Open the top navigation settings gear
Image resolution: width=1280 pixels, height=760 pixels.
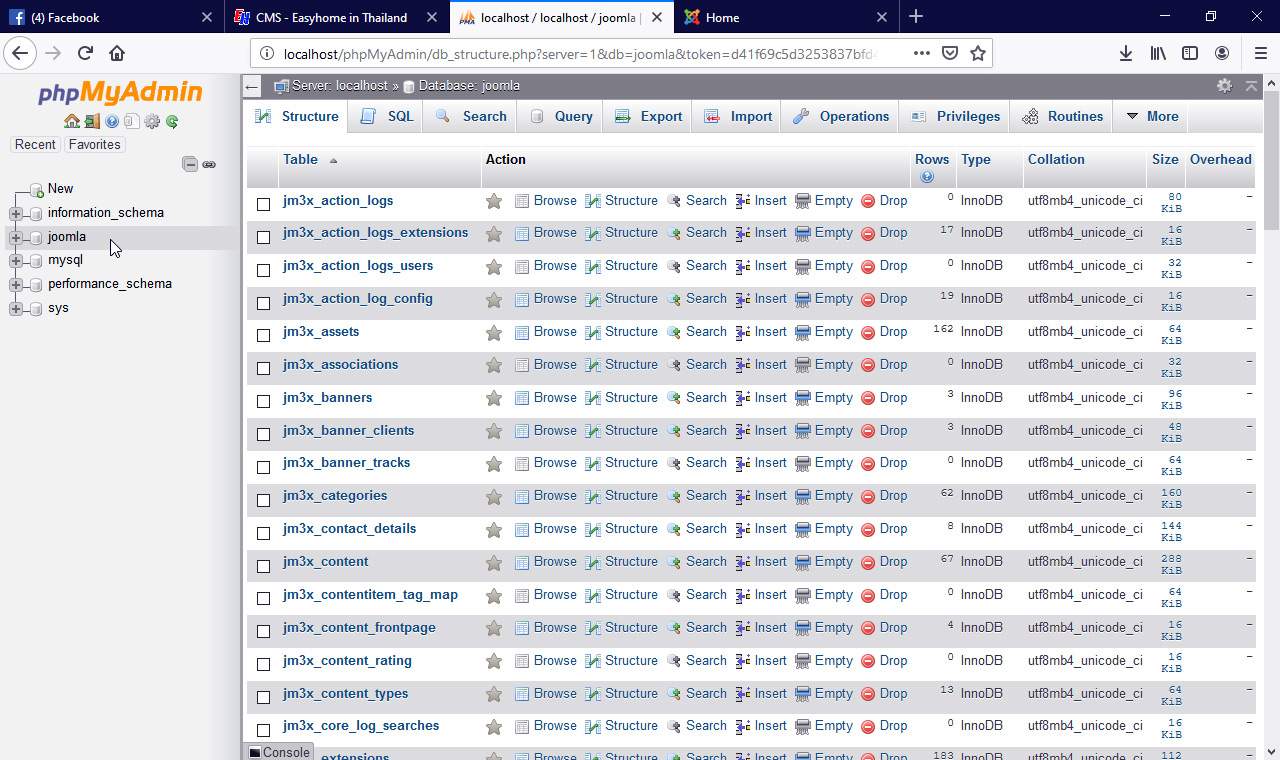pos(1224,86)
